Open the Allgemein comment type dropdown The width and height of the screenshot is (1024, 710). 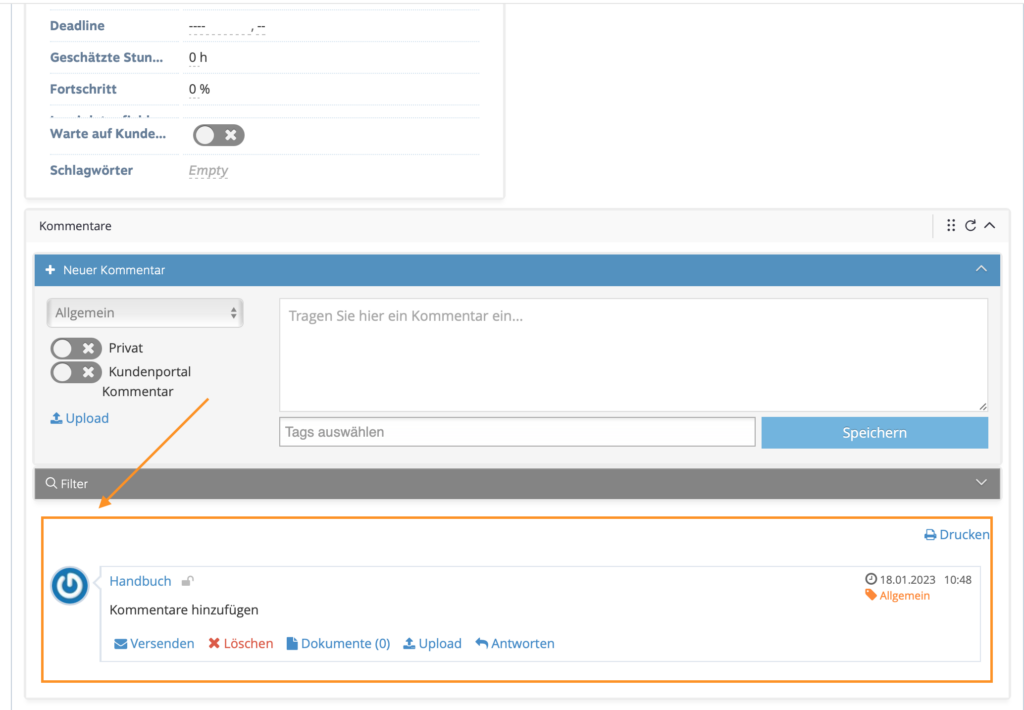tap(145, 313)
